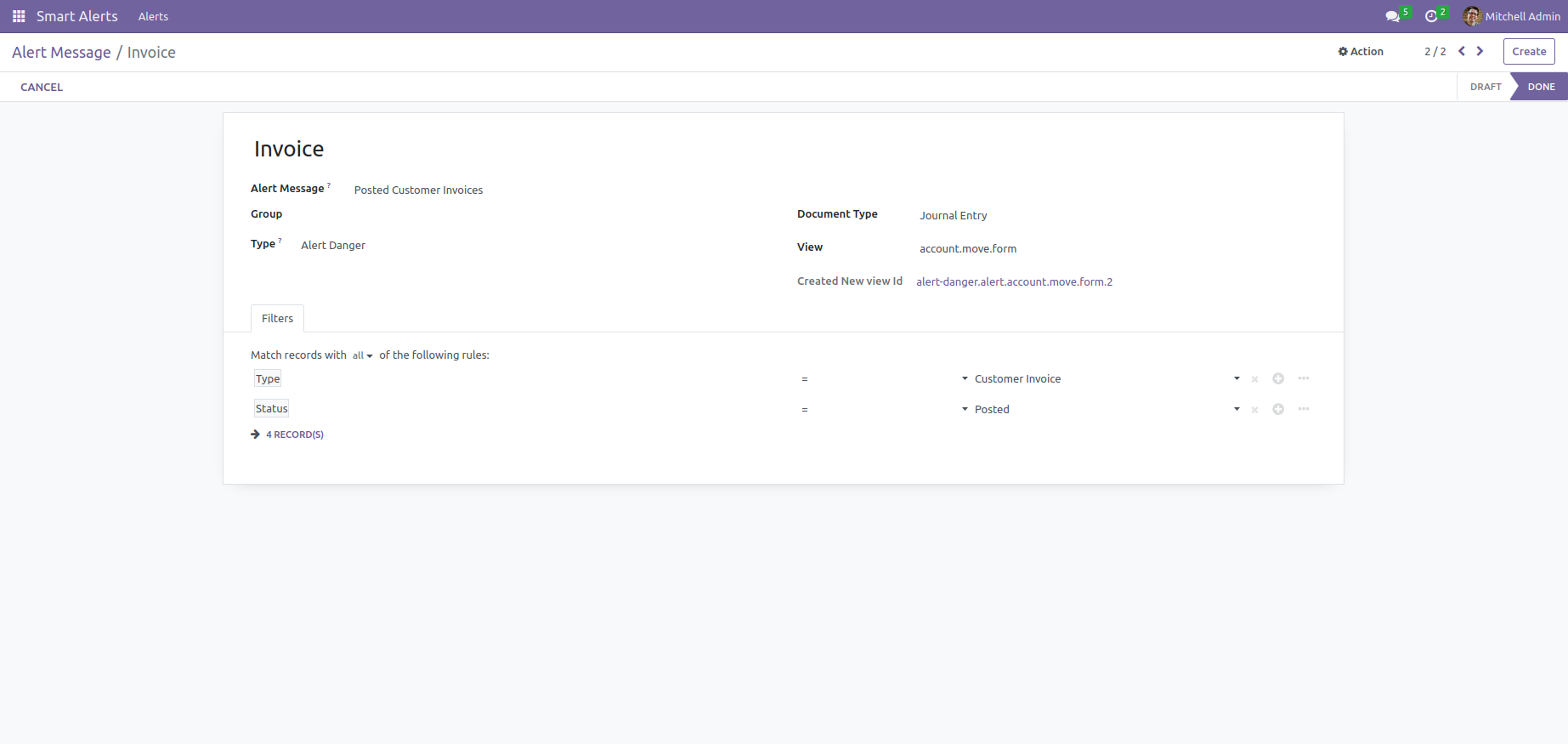This screenshot has width=1568, height=744.
Task: Click the Alert Danger type value
Action: click(333, 246)
